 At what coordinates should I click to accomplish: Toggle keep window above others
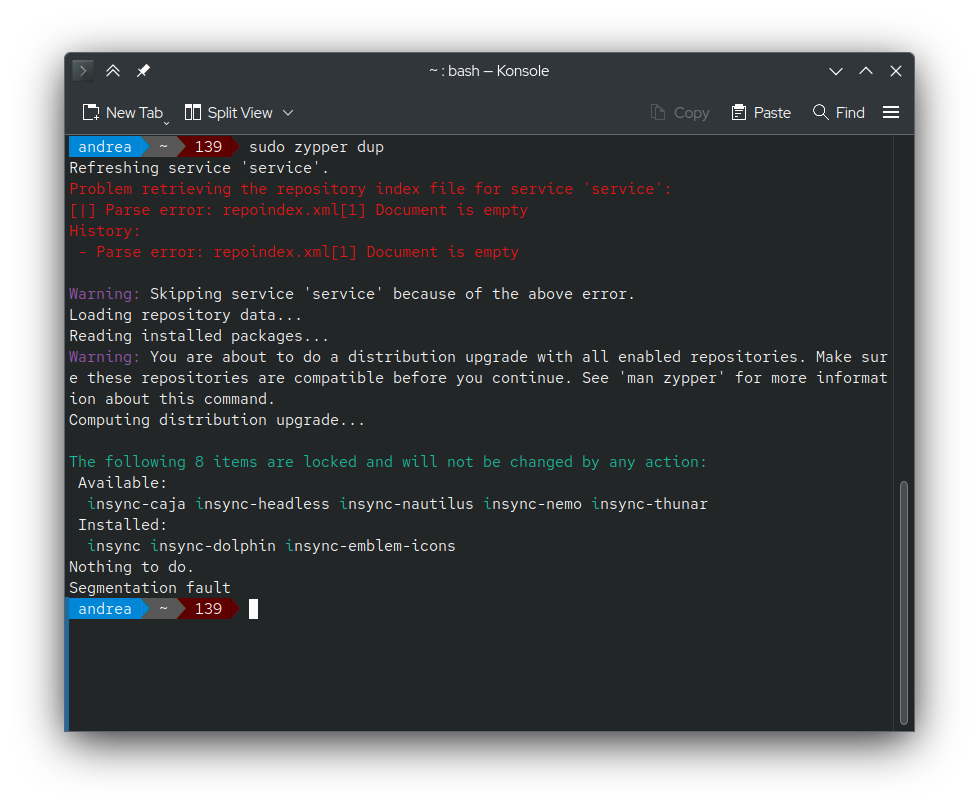(x=113, y=71)
